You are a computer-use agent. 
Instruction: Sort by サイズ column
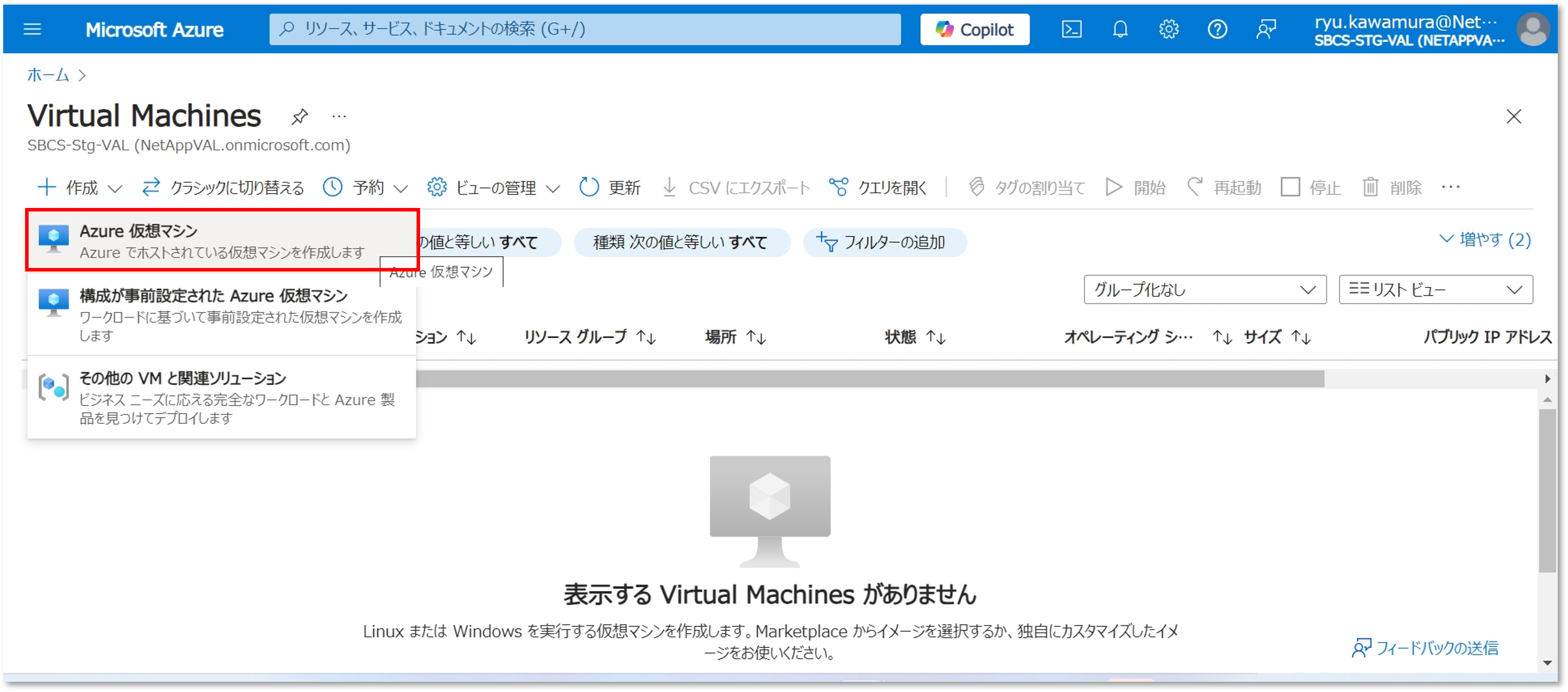pos(1277,337)
